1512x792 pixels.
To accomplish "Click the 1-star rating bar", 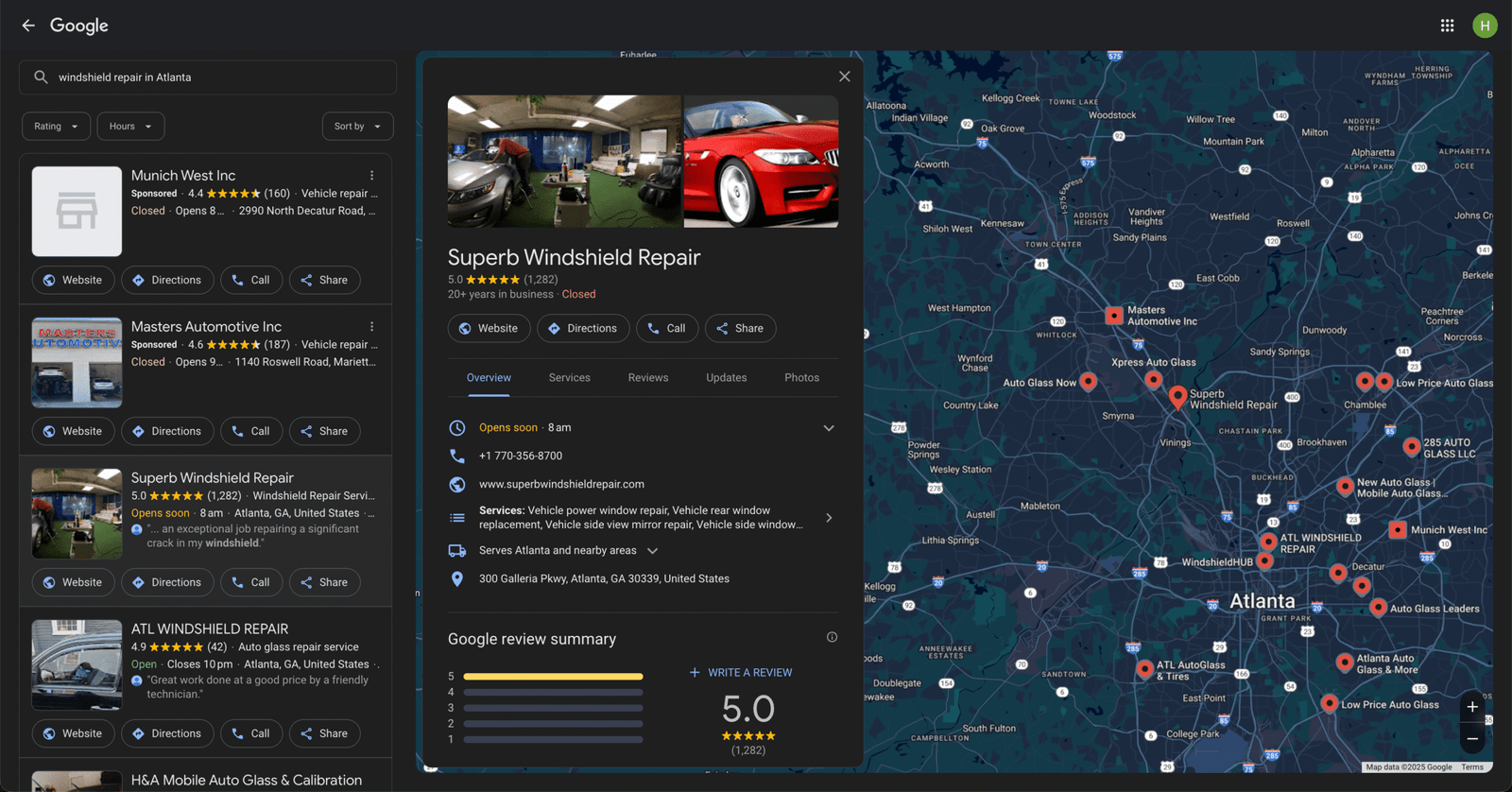I will pos(553,740).
